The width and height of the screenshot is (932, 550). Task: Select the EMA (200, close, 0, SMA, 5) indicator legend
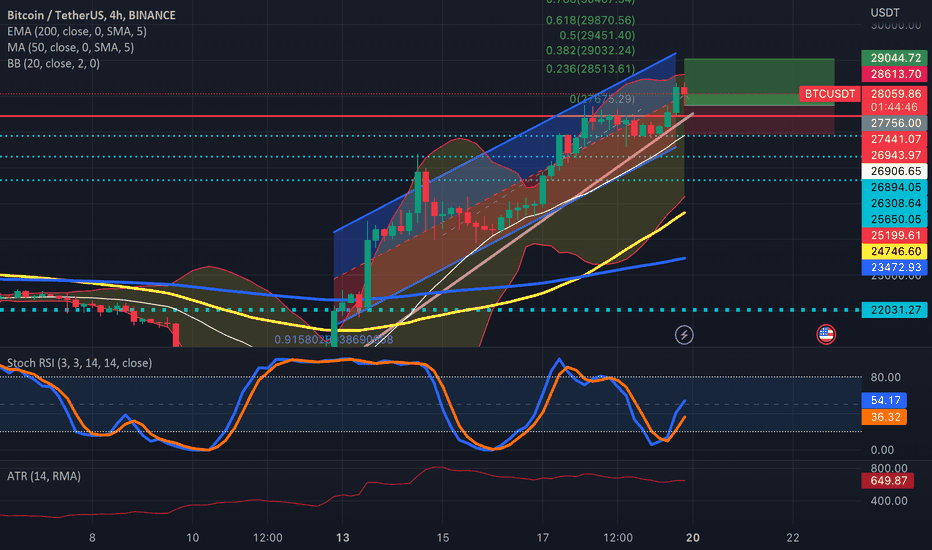coord(77,31)
